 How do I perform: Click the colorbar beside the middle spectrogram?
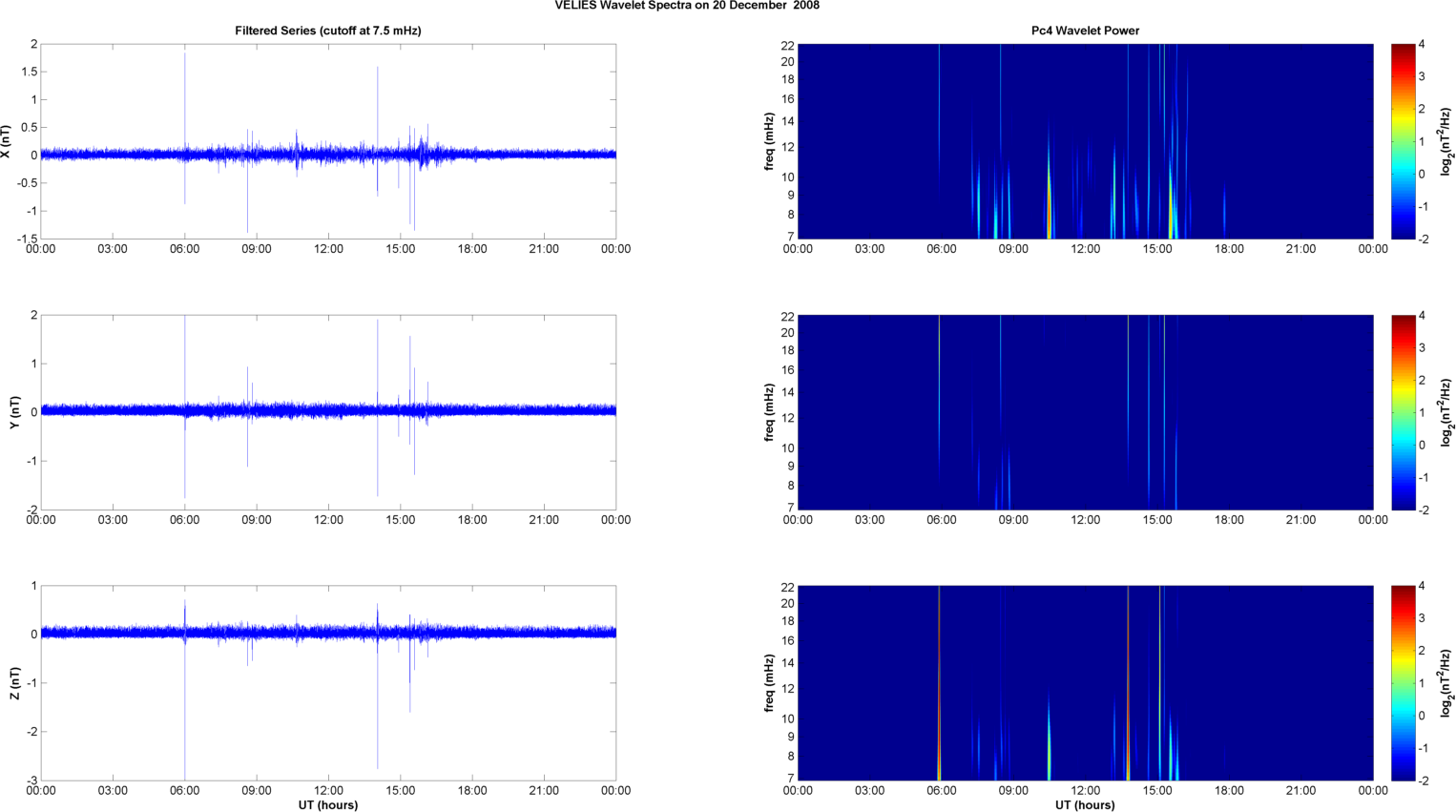(1403, 412)
